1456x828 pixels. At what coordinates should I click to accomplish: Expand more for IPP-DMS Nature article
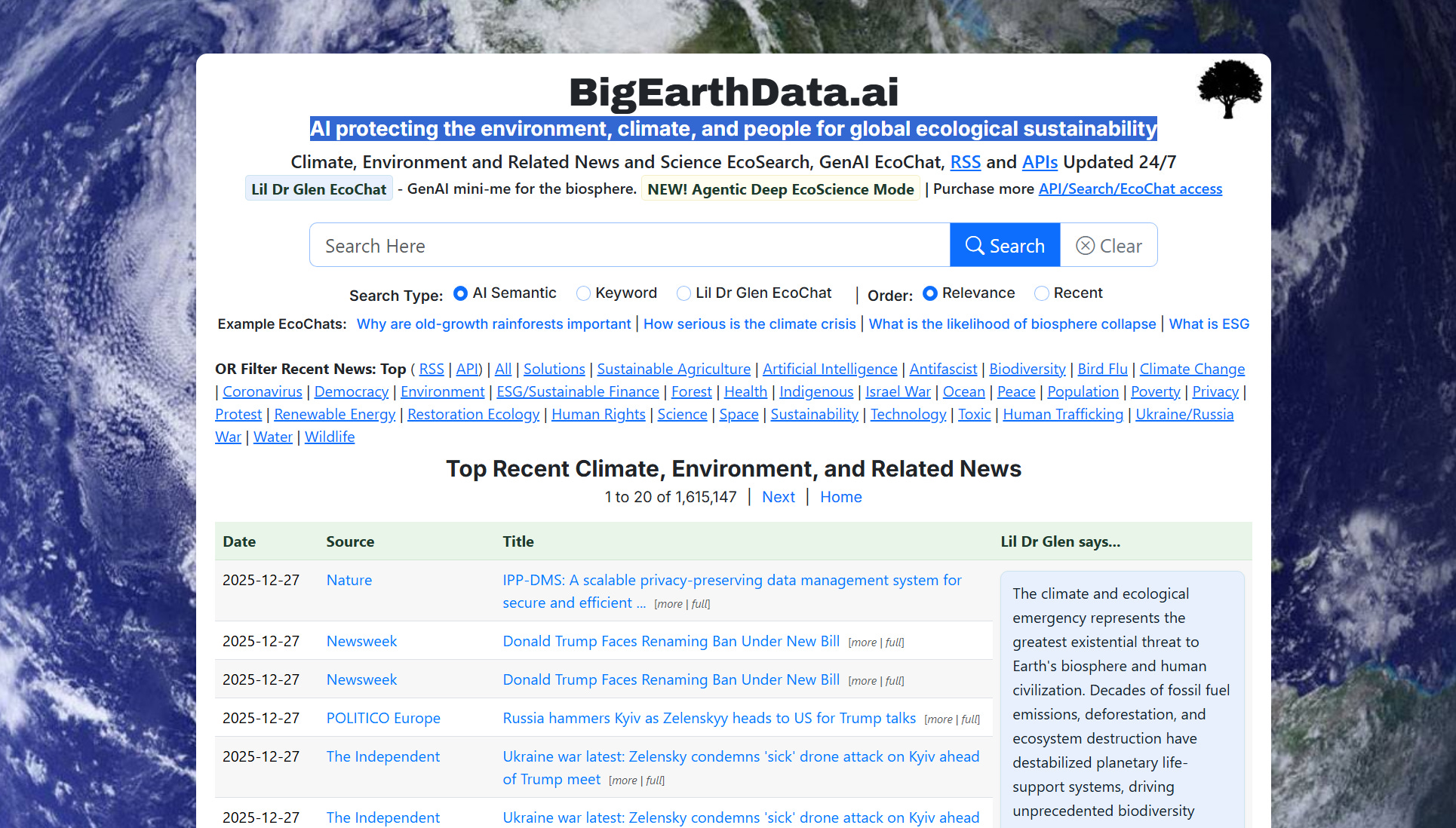(668, 605)
